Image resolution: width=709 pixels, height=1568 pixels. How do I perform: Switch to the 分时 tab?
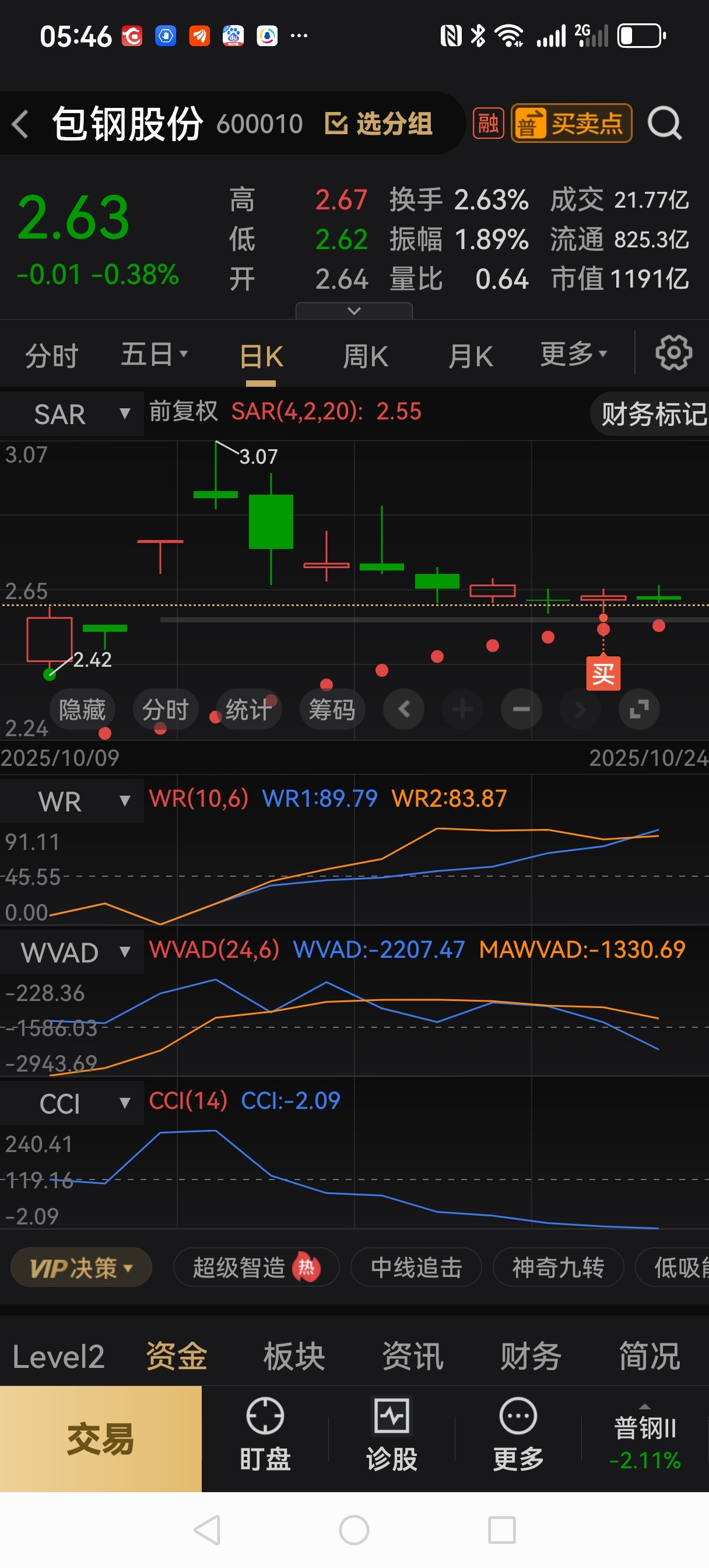[x=52, y=355]
